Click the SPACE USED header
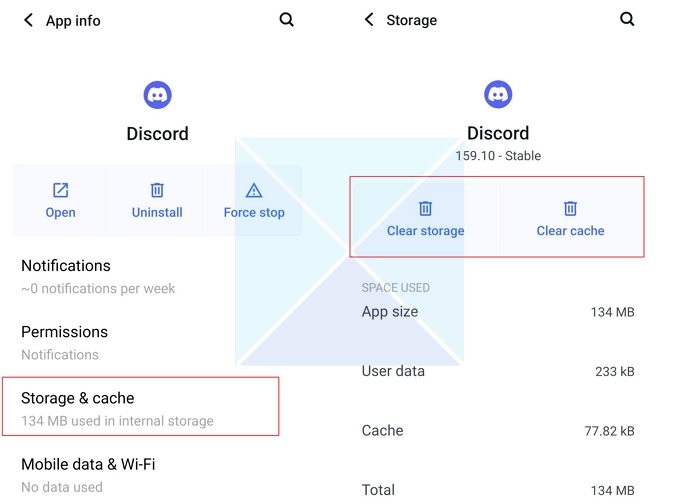The width and height of the screenshot is (700, 504). [396, 287]
